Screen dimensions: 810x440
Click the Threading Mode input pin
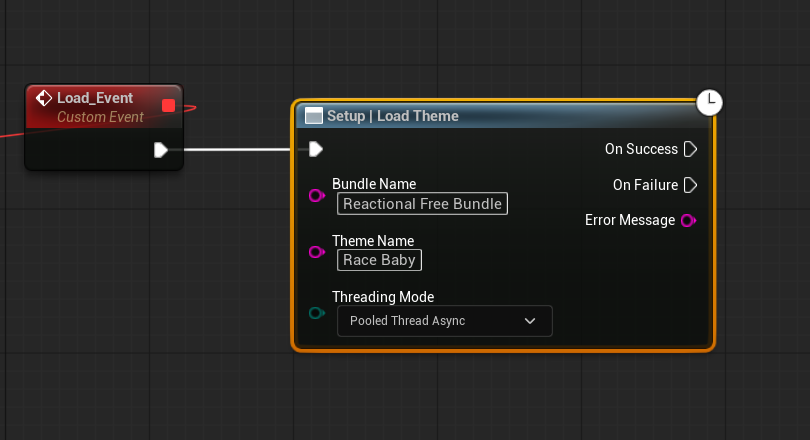click(317, 313)
